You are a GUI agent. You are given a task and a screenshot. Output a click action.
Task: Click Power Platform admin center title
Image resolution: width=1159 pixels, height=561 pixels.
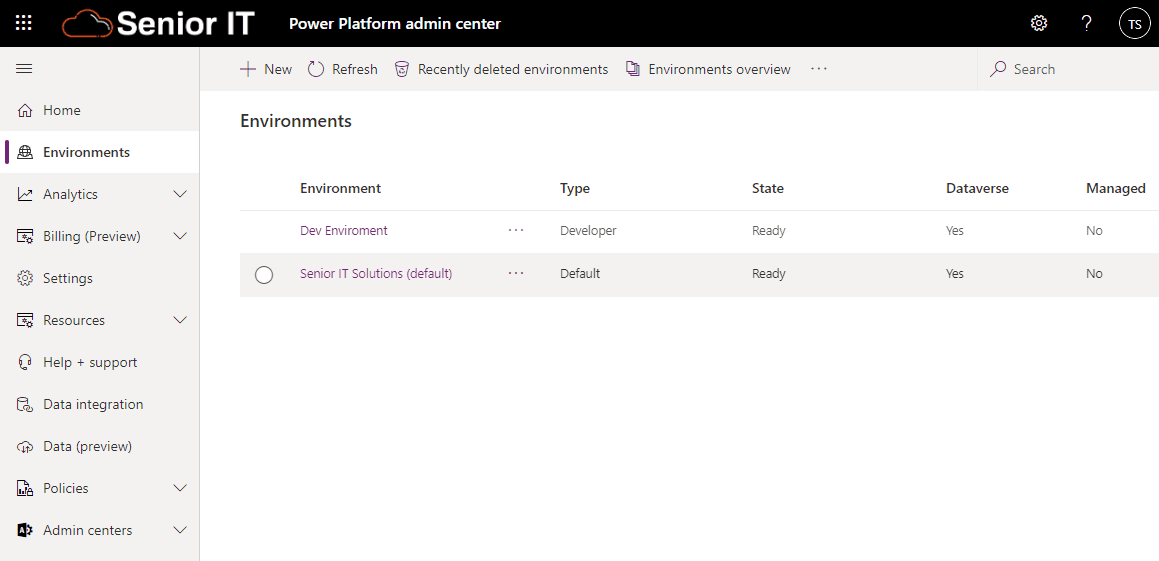[395, 24]
